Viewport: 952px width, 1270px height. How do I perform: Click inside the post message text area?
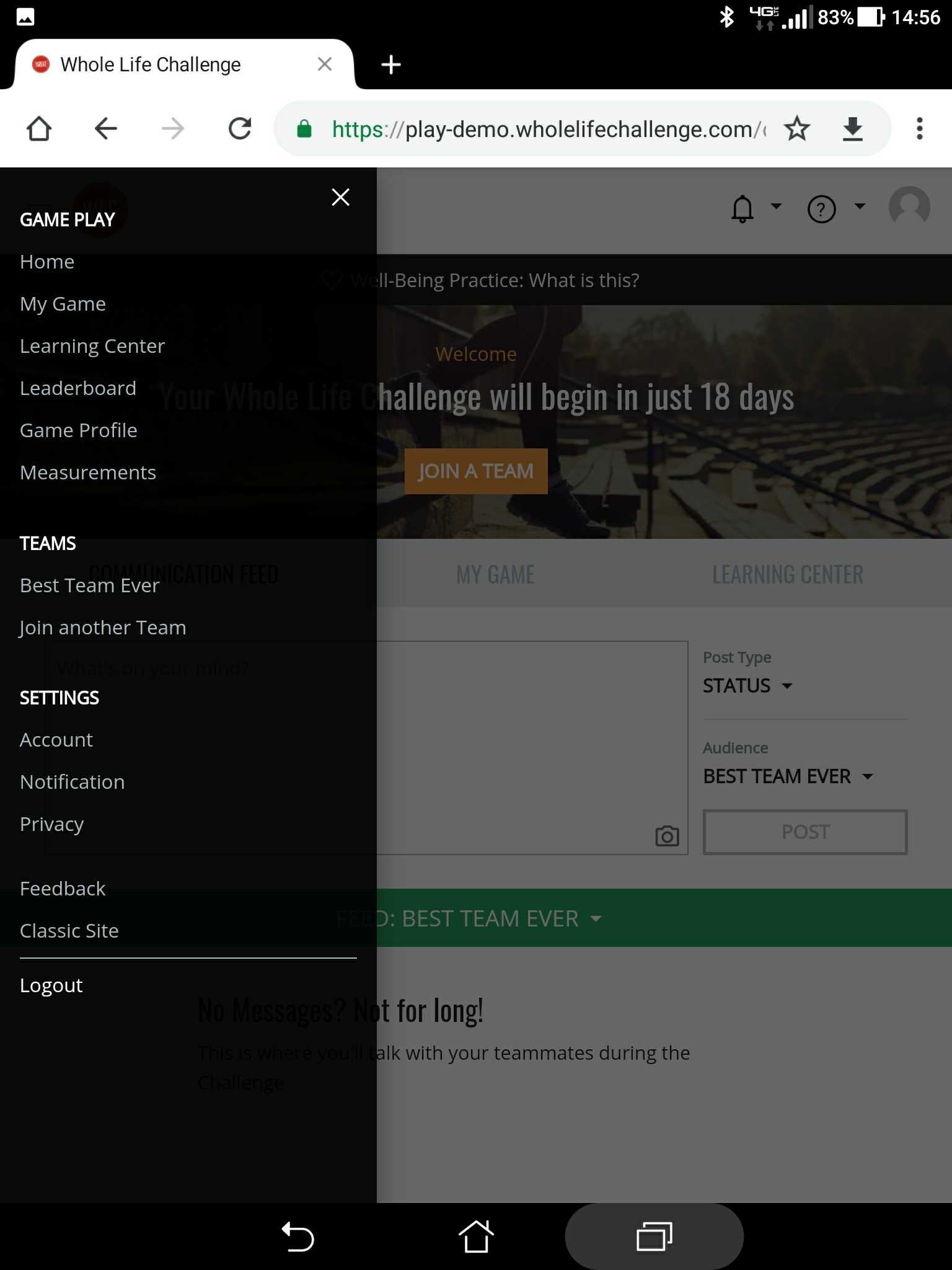coord(366,748)
